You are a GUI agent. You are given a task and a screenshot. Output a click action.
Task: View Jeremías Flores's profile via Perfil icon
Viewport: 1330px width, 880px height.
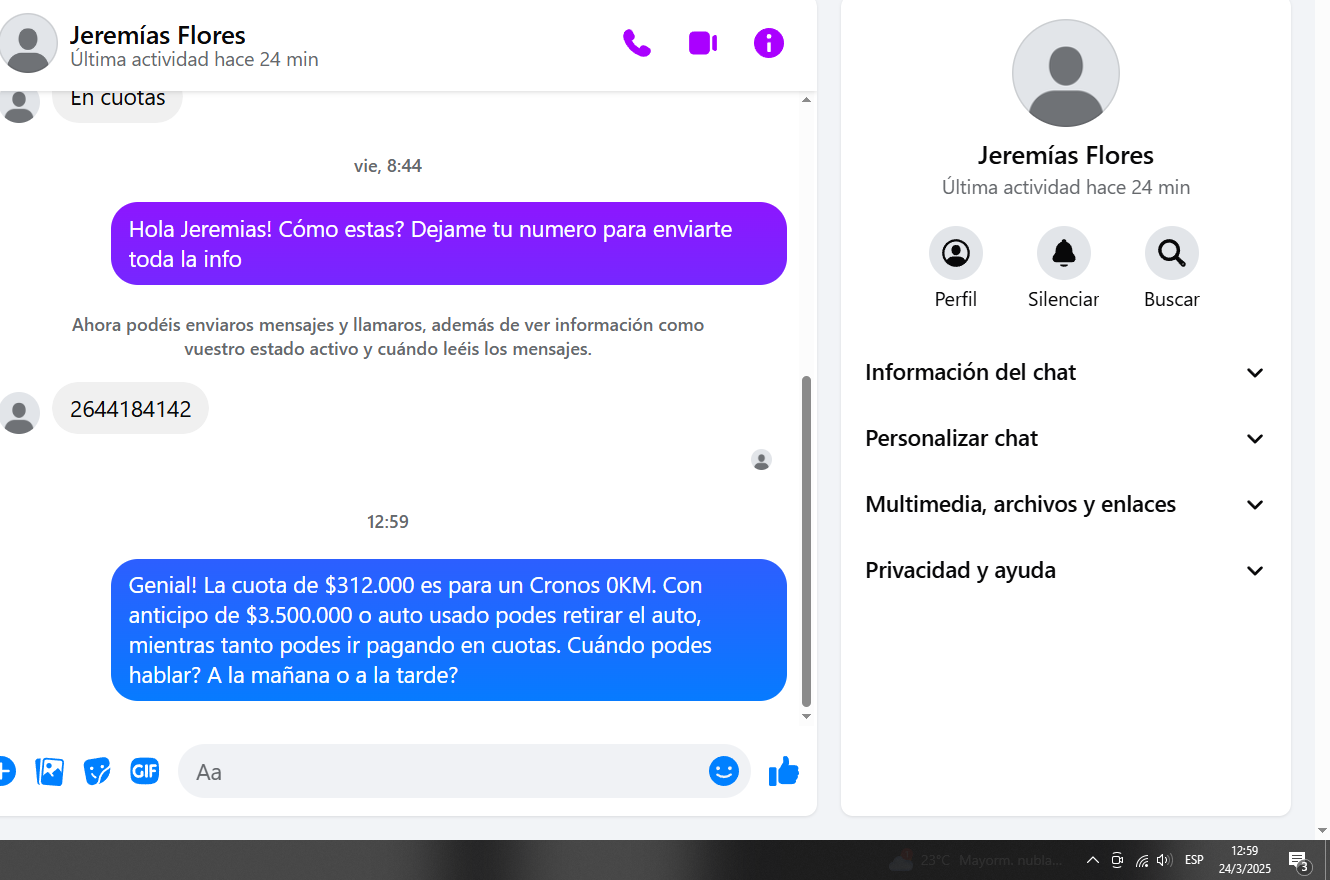(x=956, y=253)
